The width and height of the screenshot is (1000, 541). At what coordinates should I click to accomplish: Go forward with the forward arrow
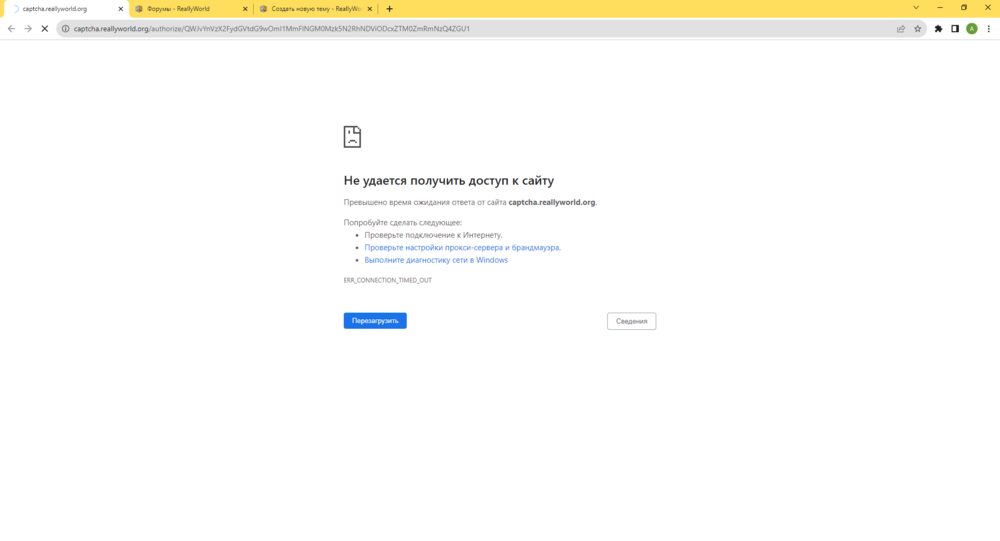(x=28, y=29)
